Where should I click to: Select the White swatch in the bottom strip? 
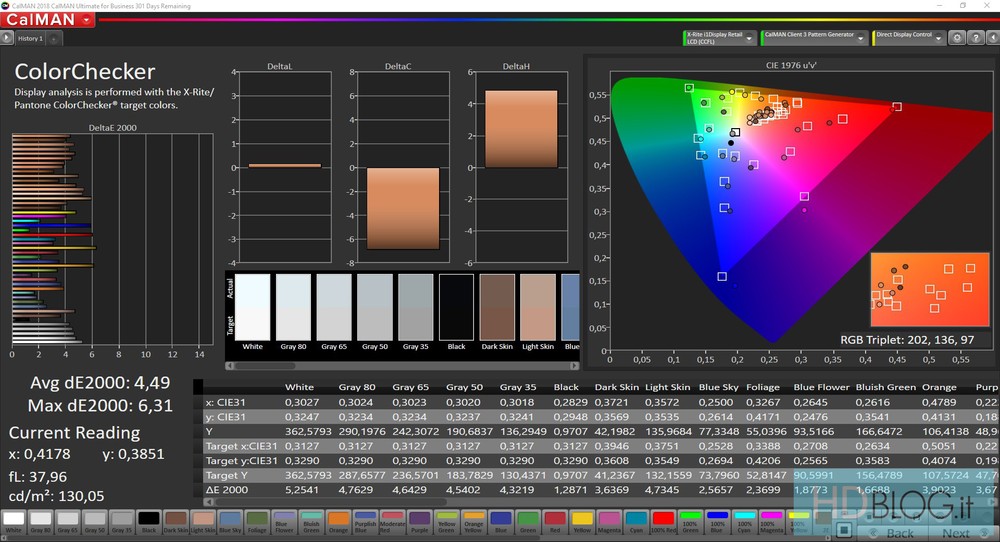14,522
